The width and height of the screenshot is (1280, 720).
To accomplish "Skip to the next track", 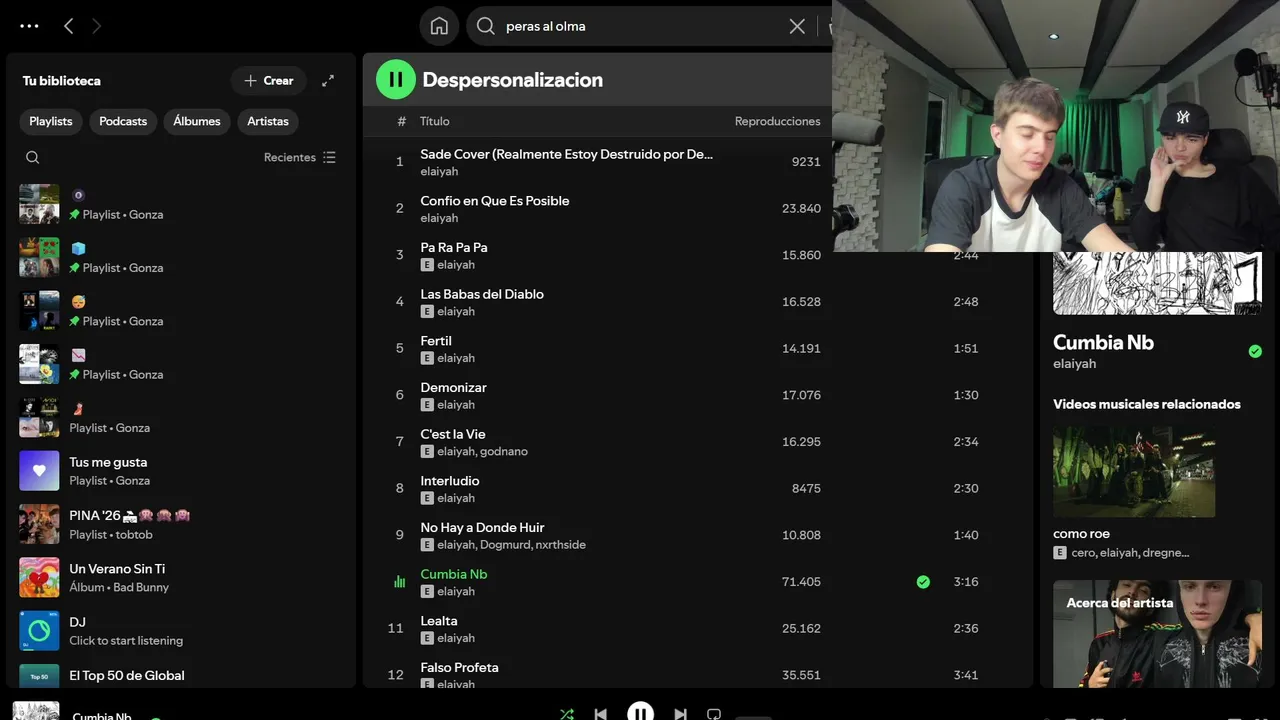I will pos(680,714).
